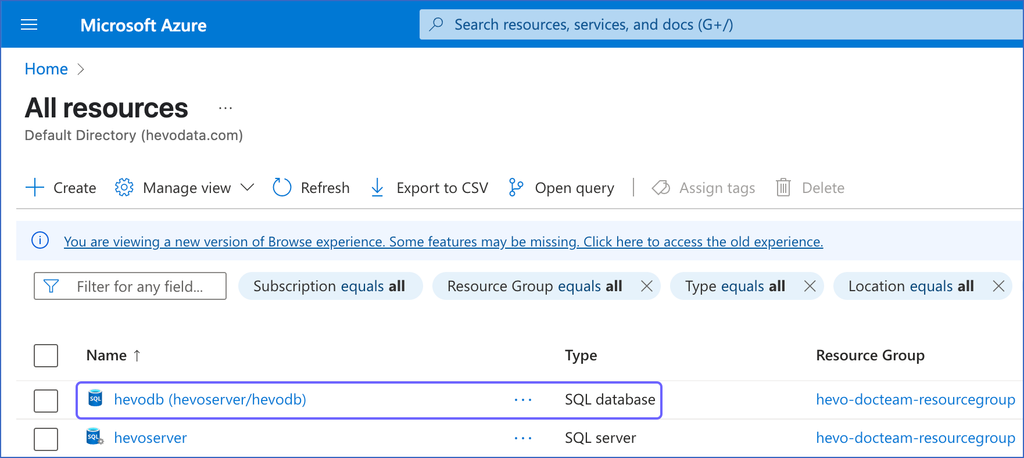1024x458 pixels.
Task: Click the hevoserver SQL server icon
Action: click(95, 436)
